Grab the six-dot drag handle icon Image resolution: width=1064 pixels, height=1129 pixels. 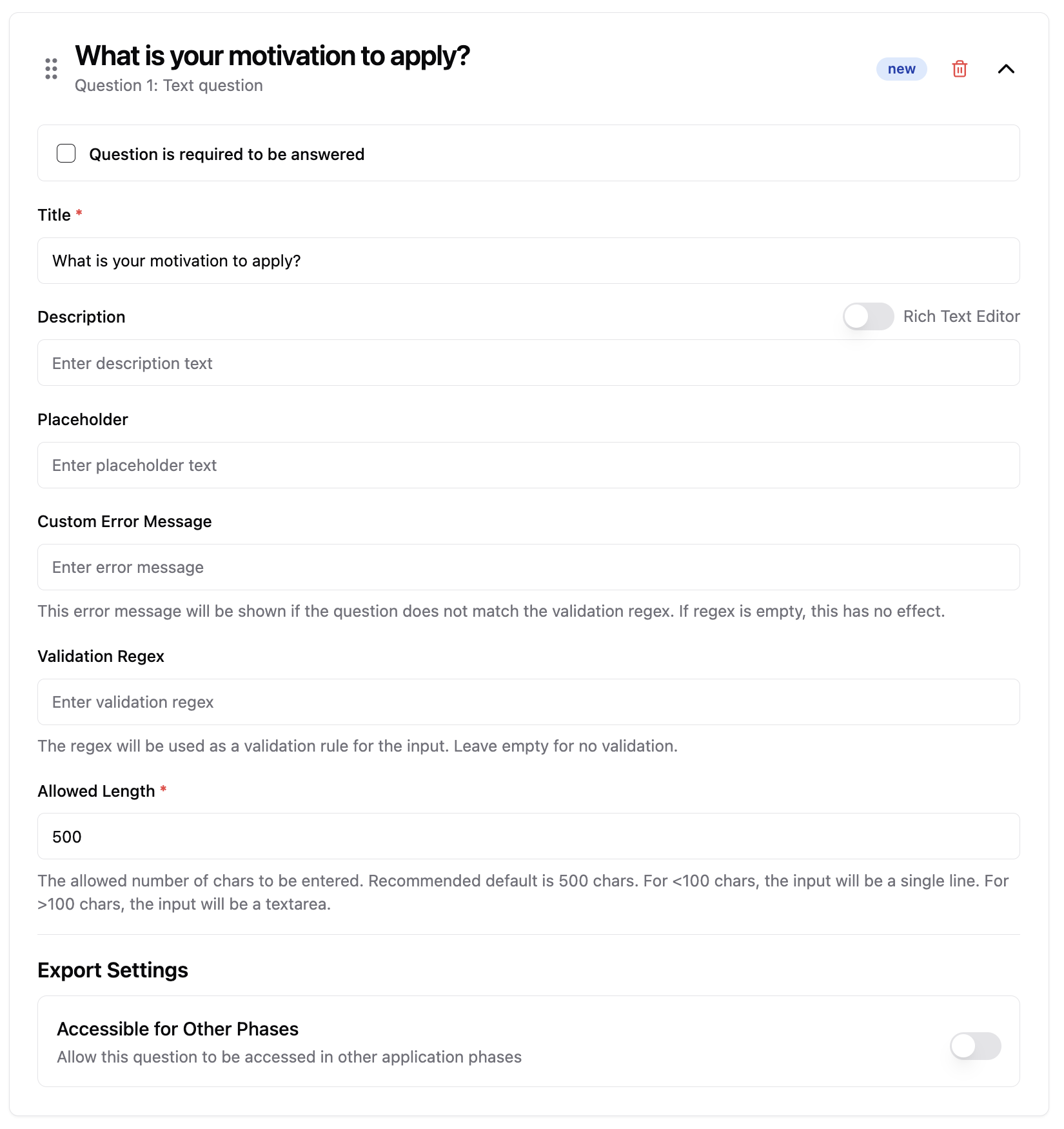52,68
